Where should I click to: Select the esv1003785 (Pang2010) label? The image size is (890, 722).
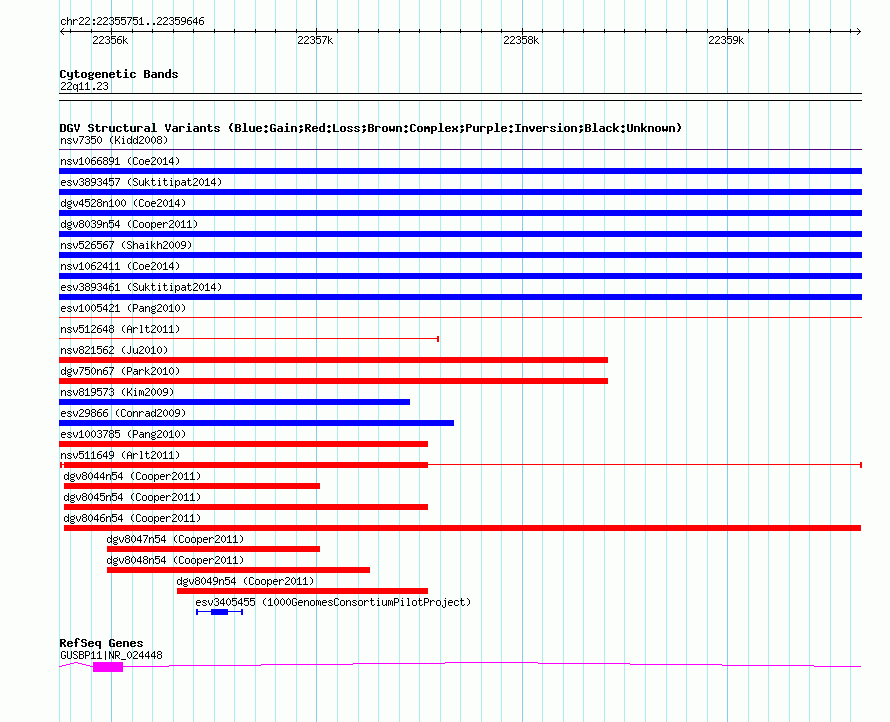click(x=123, y=434)
